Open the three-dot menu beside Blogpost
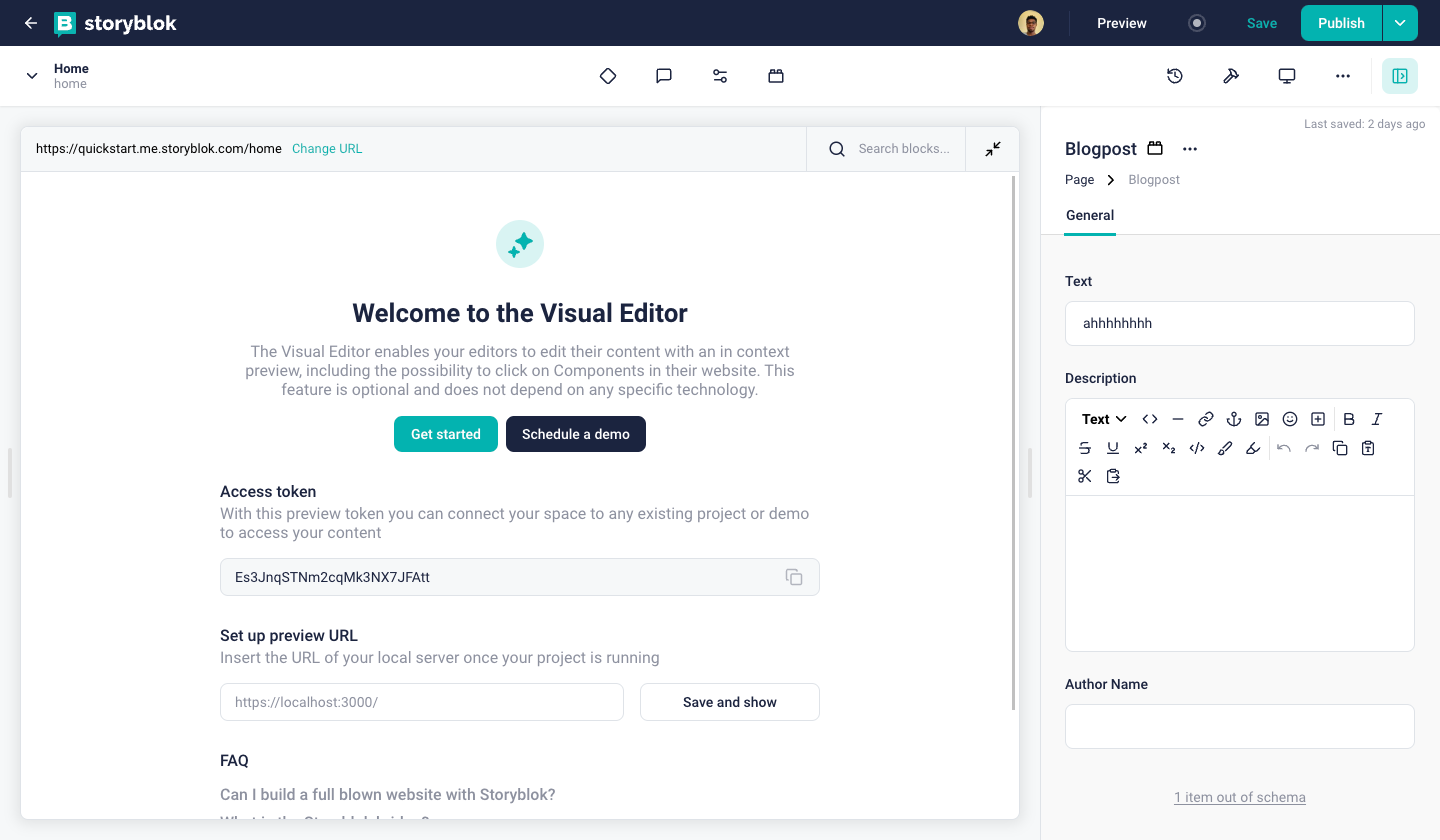Viewport: 1440px width, 840px height. 1190,149
